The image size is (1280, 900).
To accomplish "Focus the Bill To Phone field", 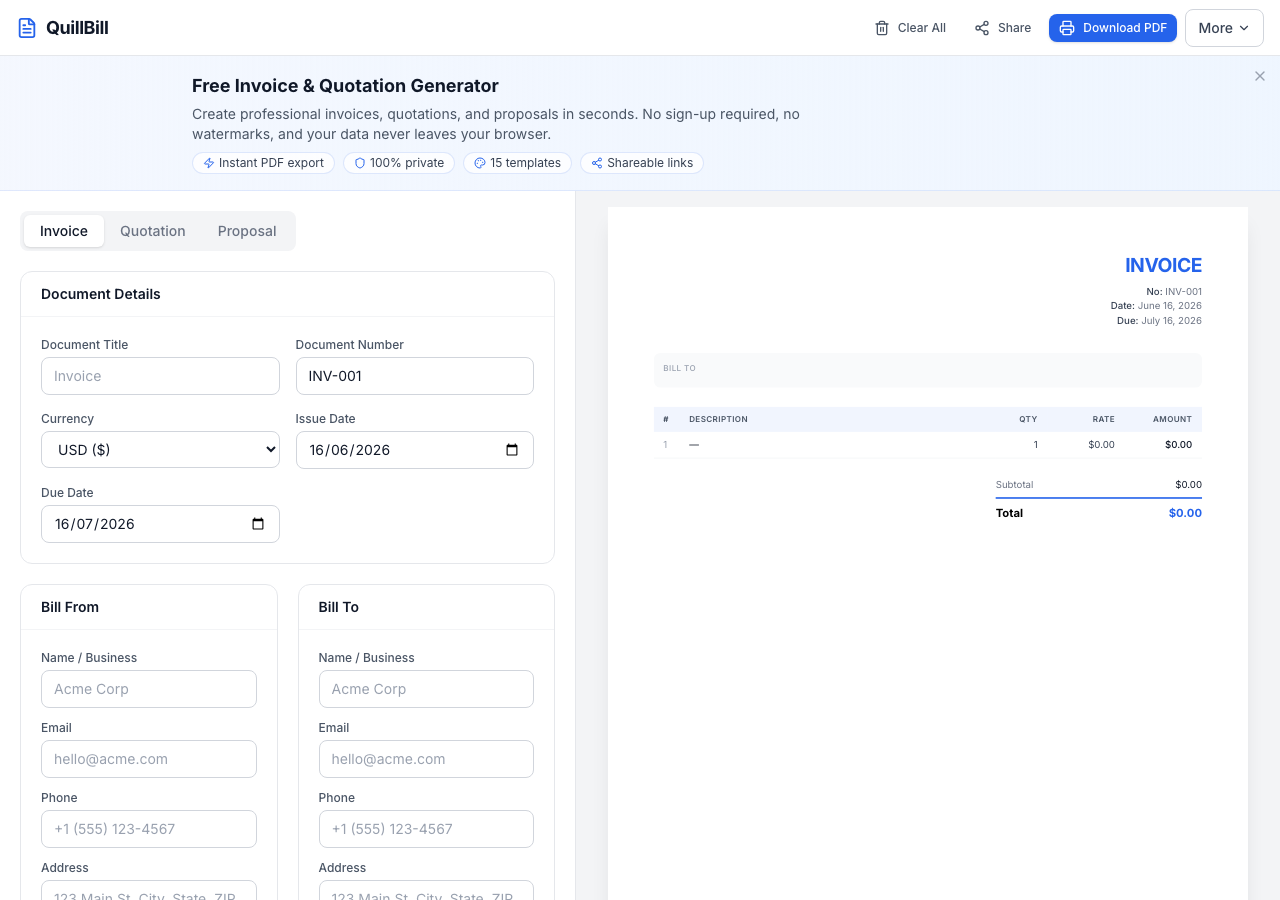I will (426, 829).
